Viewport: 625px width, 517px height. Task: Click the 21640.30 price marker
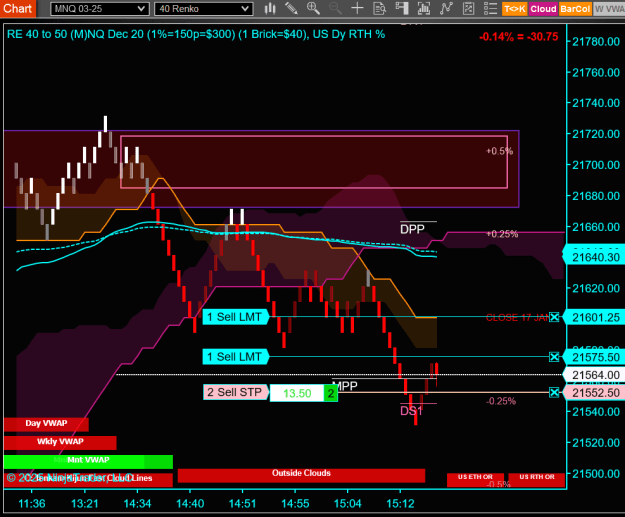click(x=594, y=257)
